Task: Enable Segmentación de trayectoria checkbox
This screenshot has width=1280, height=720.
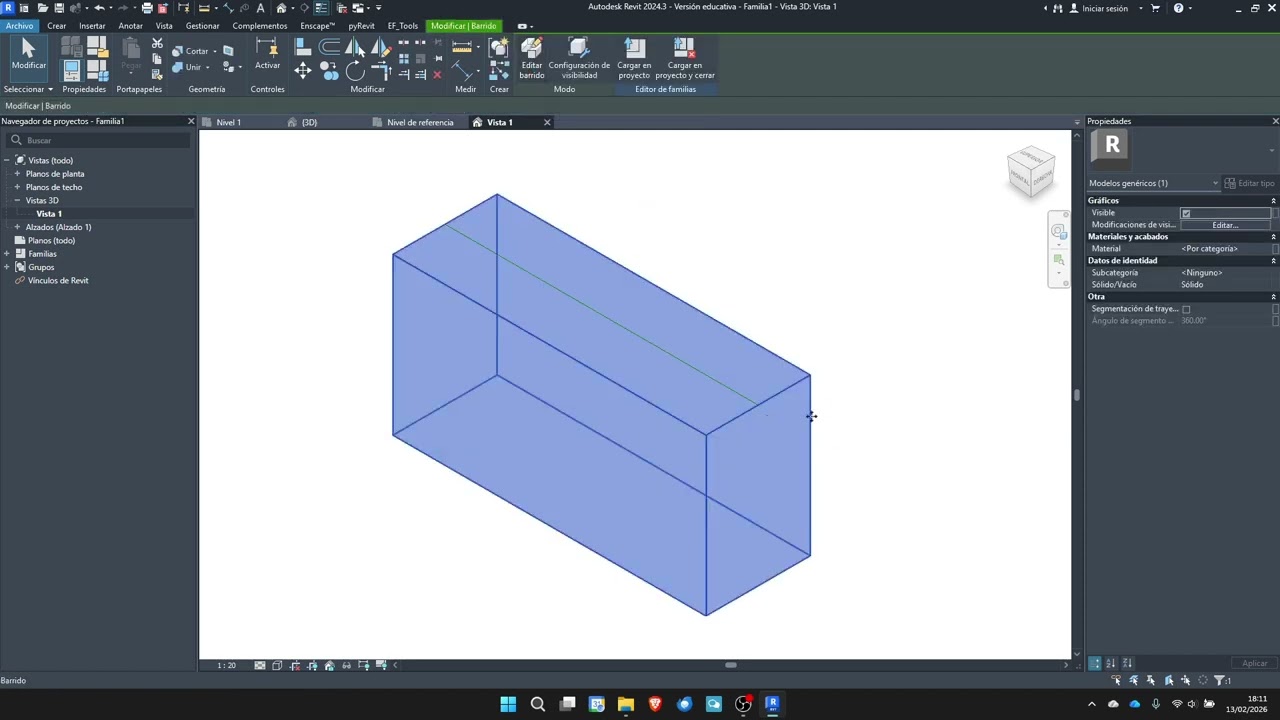Action: coord(1186,309)
